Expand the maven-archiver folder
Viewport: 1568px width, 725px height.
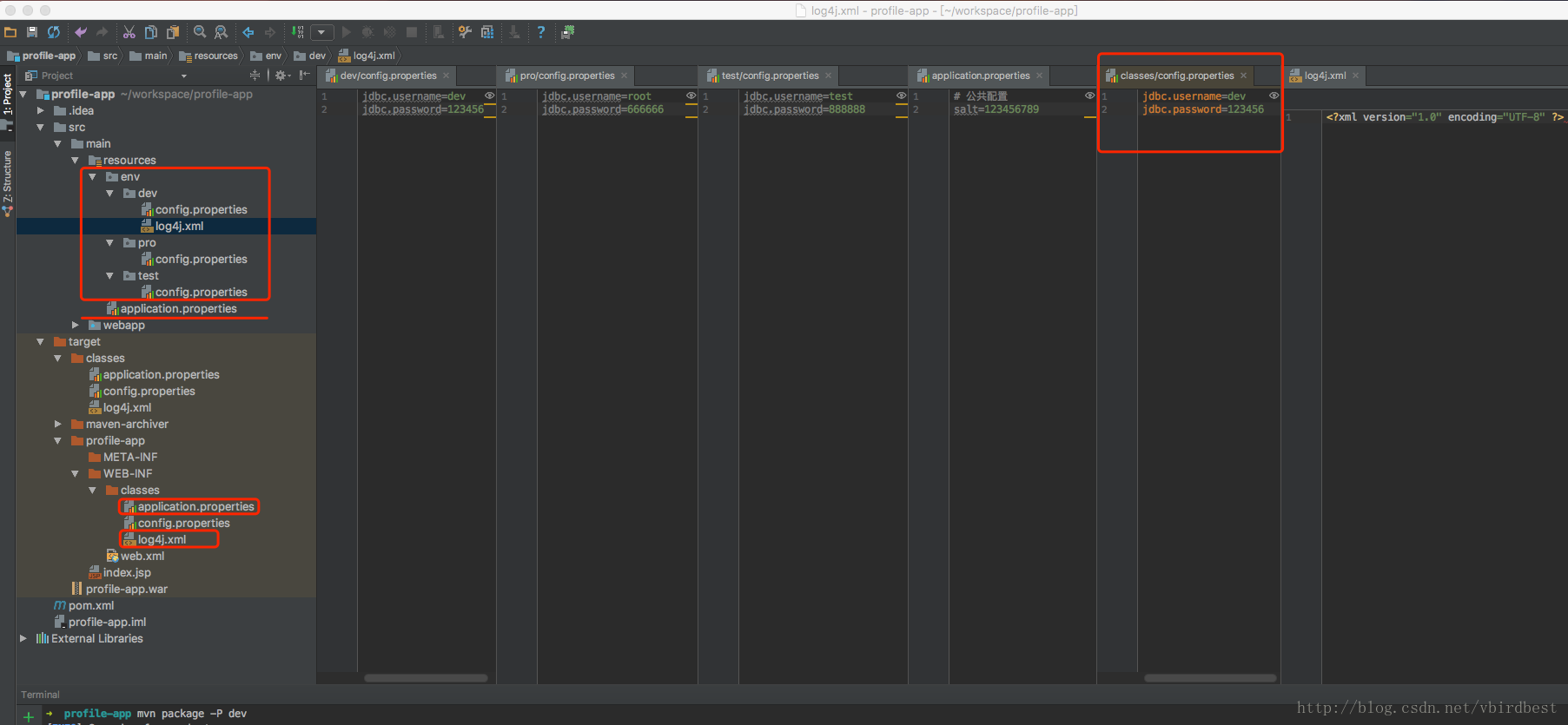point(57,424)
